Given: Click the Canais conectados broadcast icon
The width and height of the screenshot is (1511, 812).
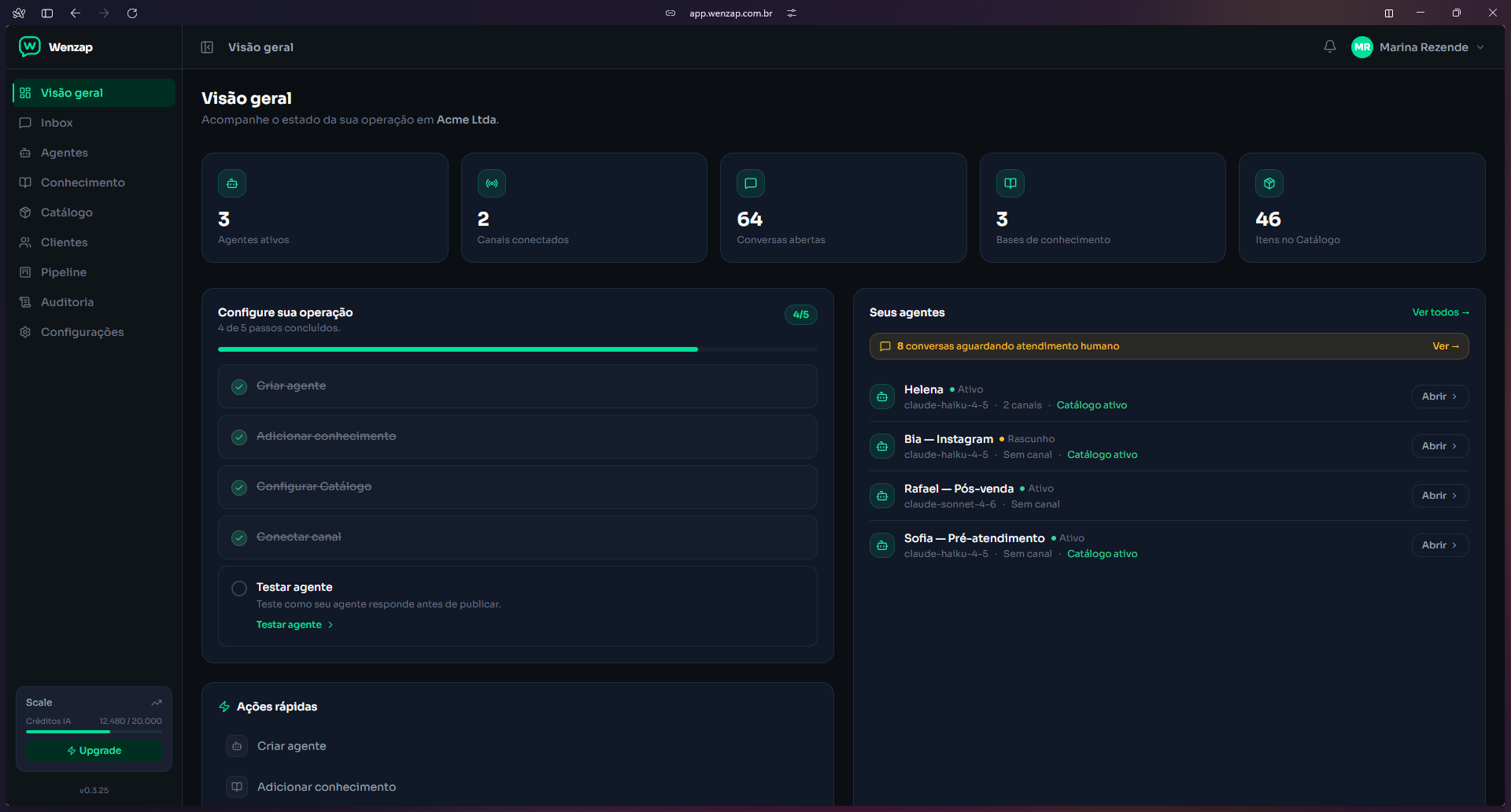Looking at the screenshot, I should (492, 183).
